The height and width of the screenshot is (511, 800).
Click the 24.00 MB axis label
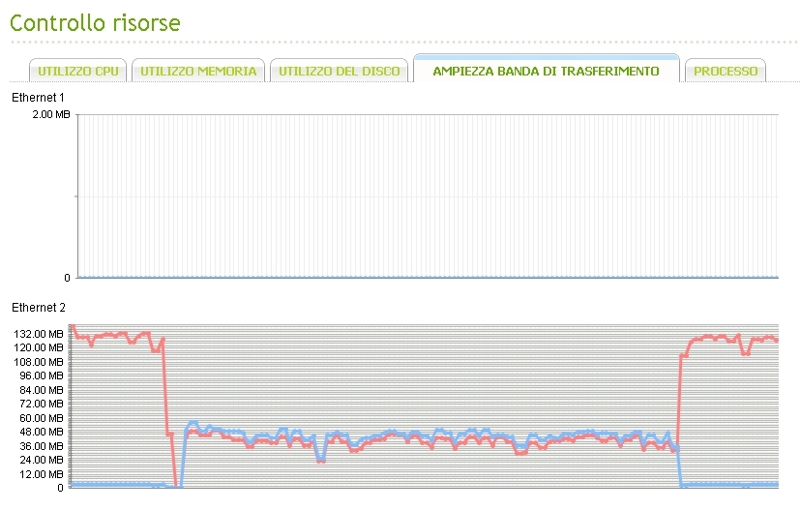pyautogui.click(x=42, y=460)
